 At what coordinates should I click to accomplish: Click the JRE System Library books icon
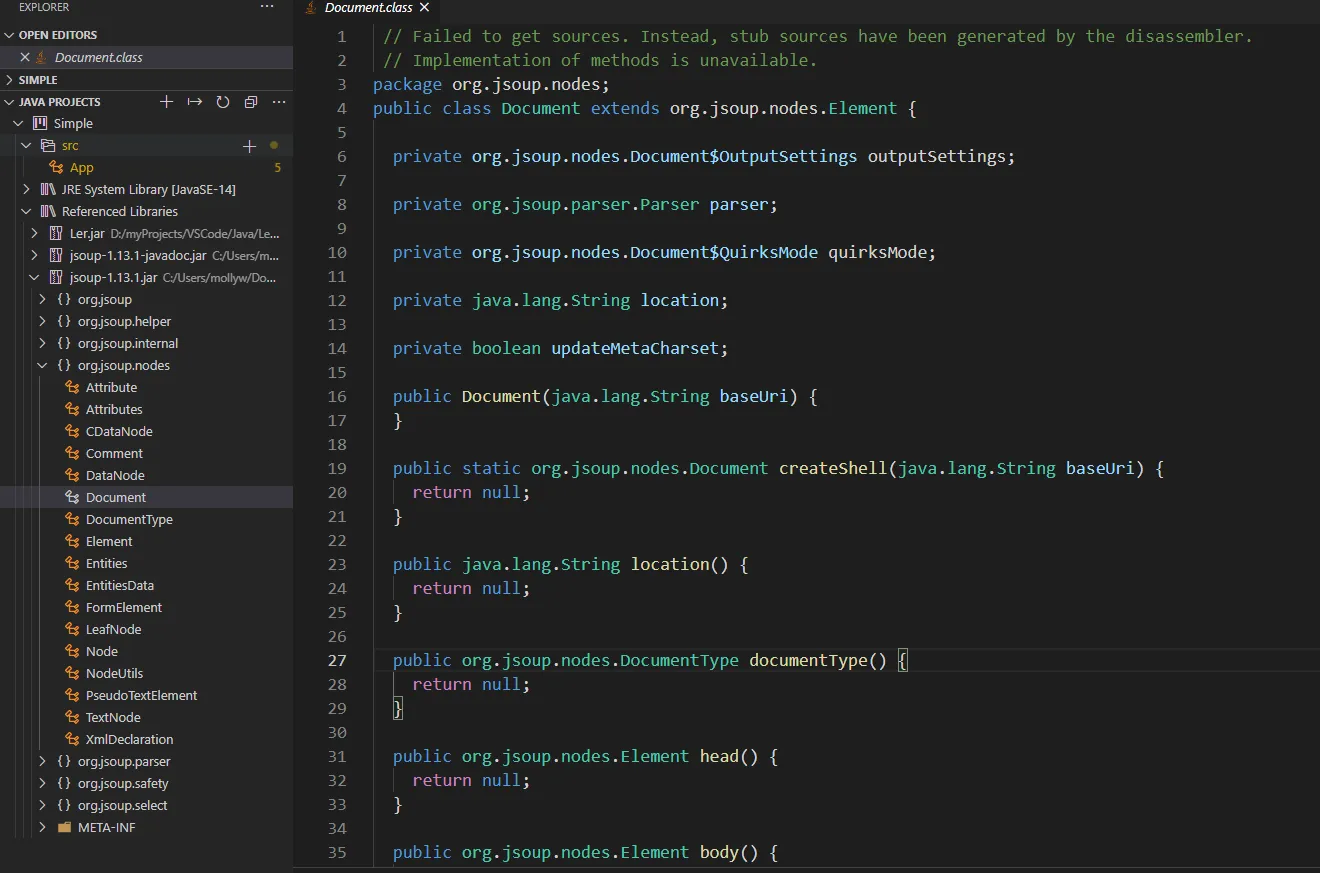(48, 190)
